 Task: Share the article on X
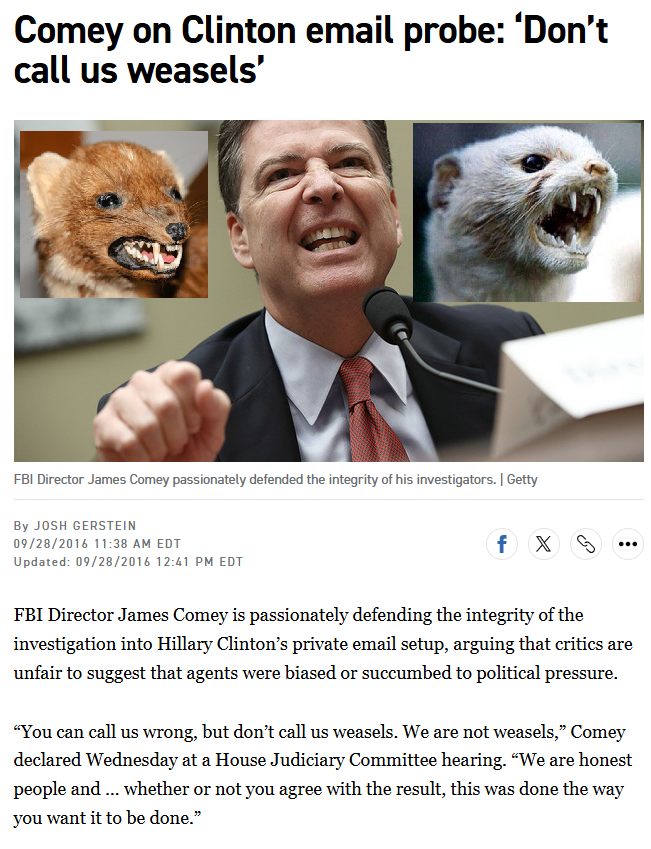pos(544,543)
